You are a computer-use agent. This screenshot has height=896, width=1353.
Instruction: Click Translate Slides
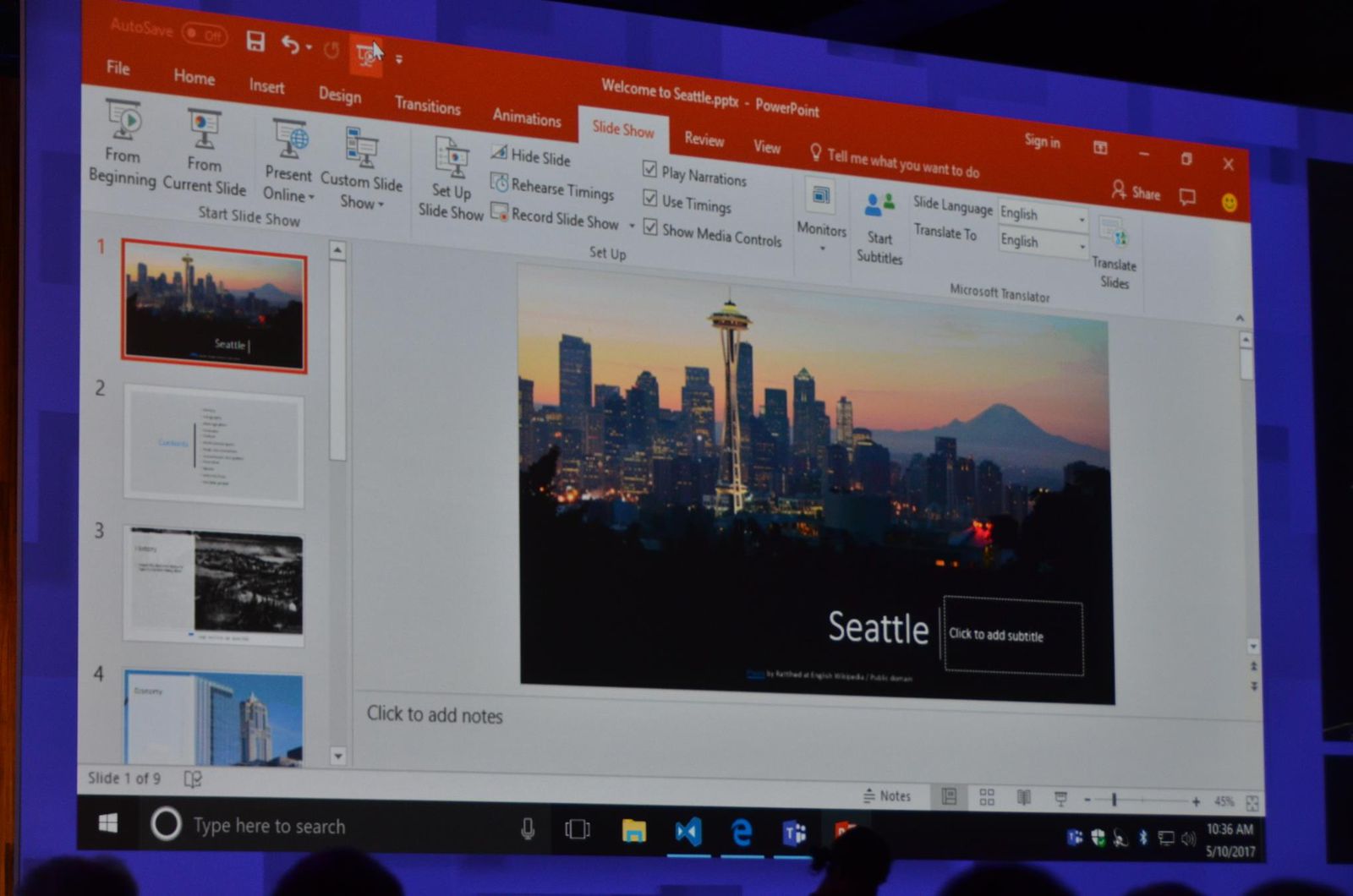coord(1114,252)
